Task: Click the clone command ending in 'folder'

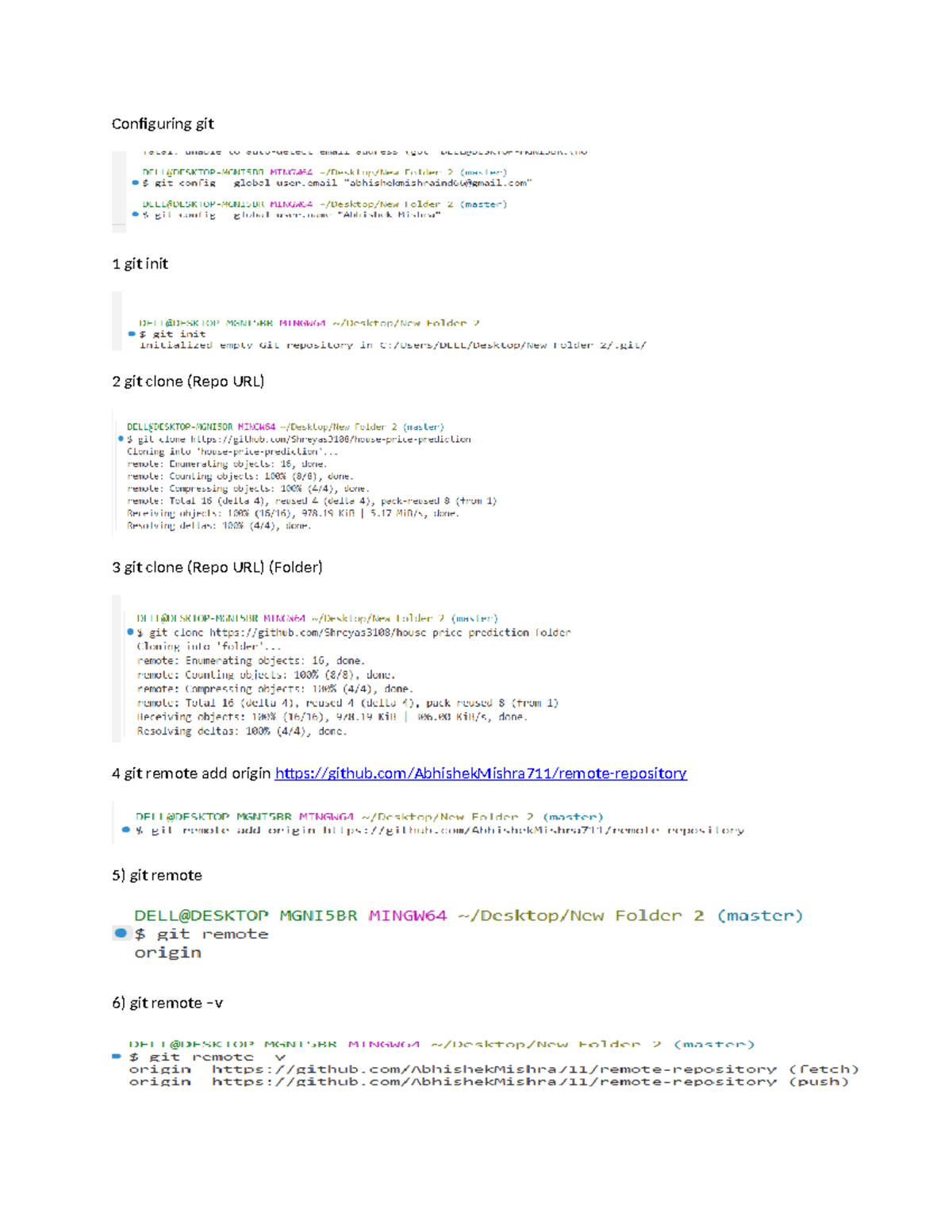Action: 354,632
